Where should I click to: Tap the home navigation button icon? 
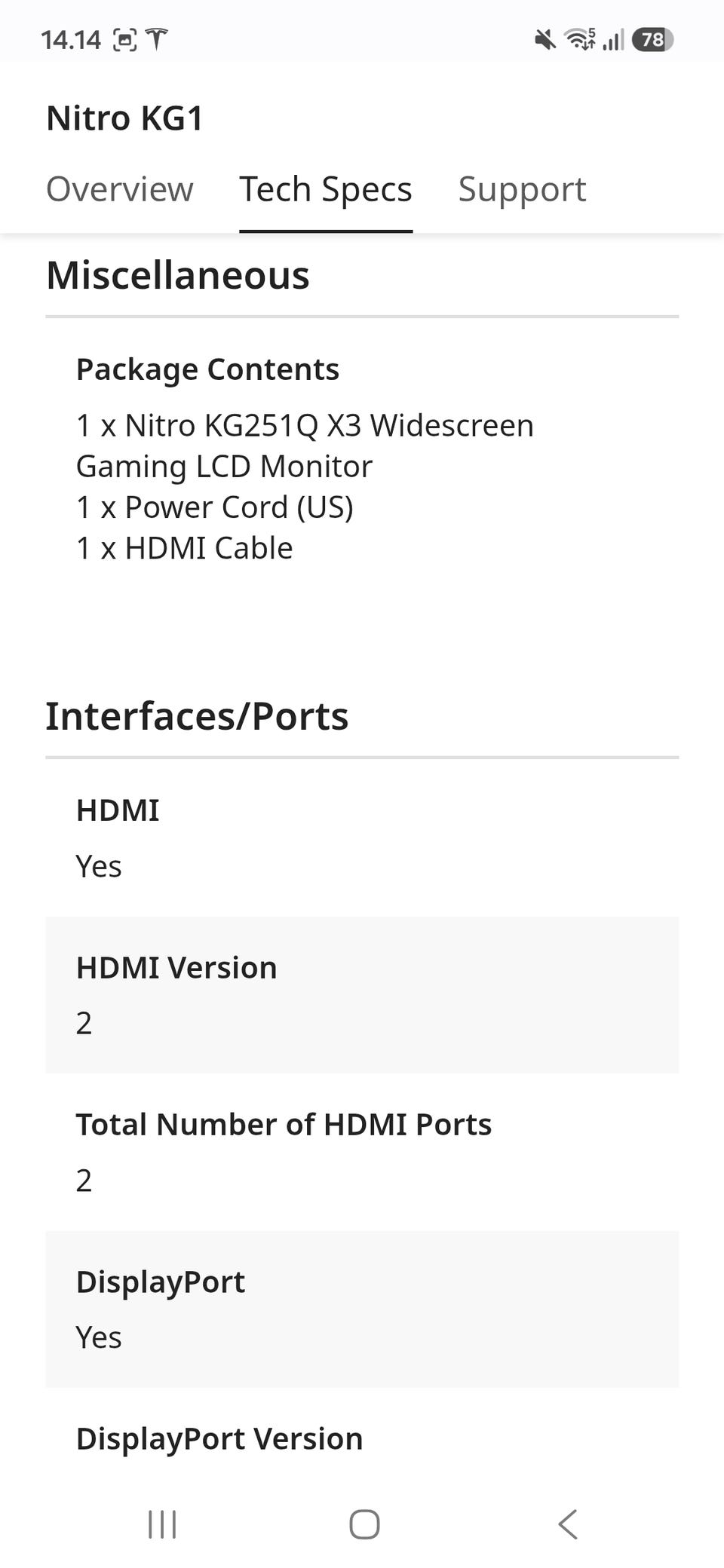coord(364,1524)
